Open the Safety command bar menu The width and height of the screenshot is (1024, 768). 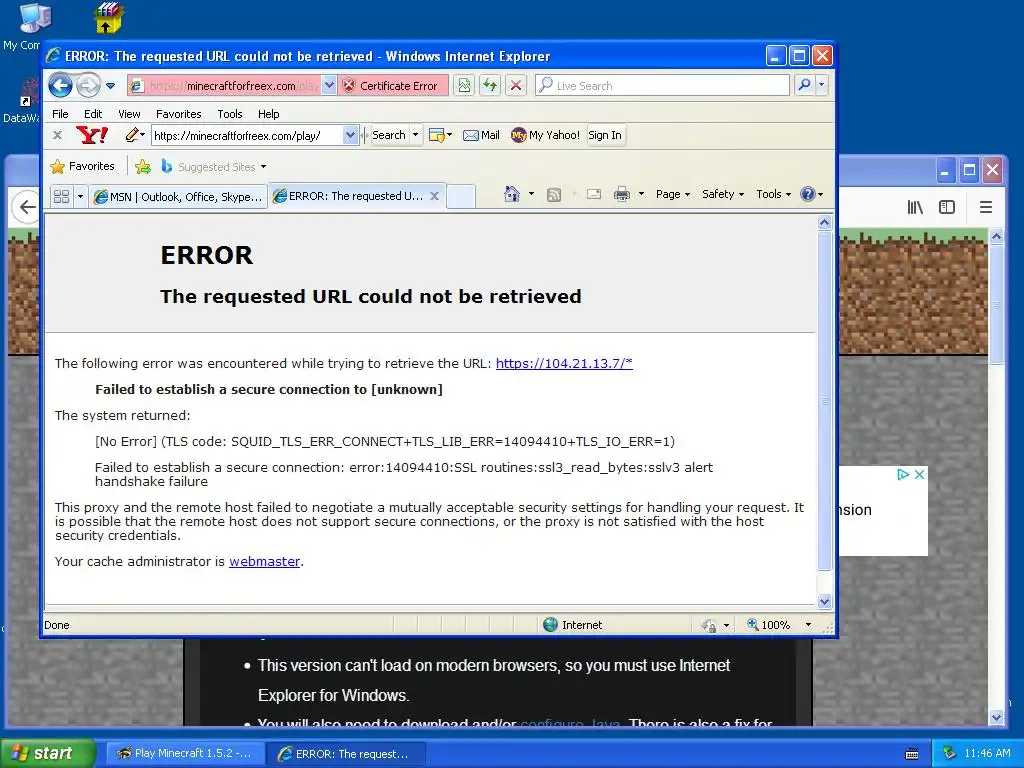click(x=723, y=194)
